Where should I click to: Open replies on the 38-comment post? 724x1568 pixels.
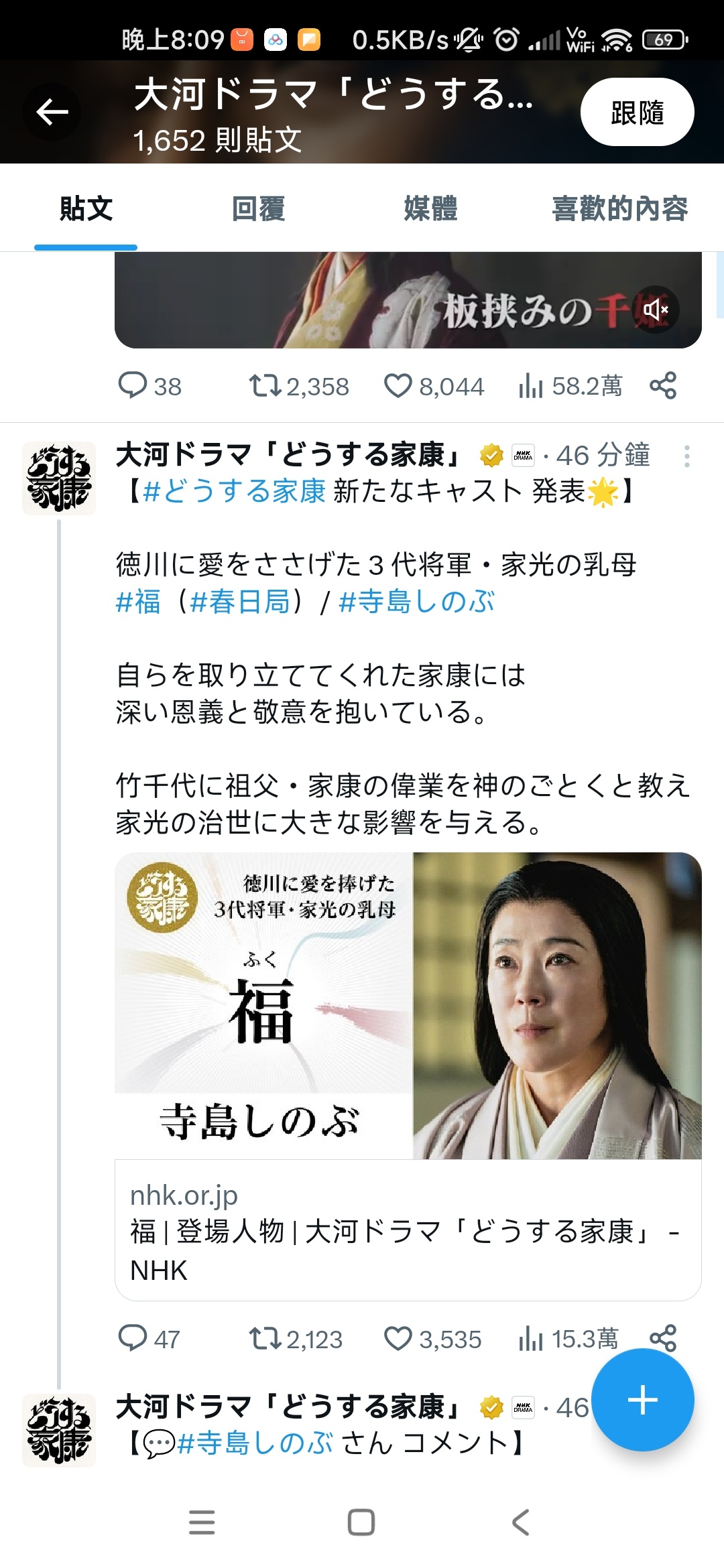pos(149,386)
